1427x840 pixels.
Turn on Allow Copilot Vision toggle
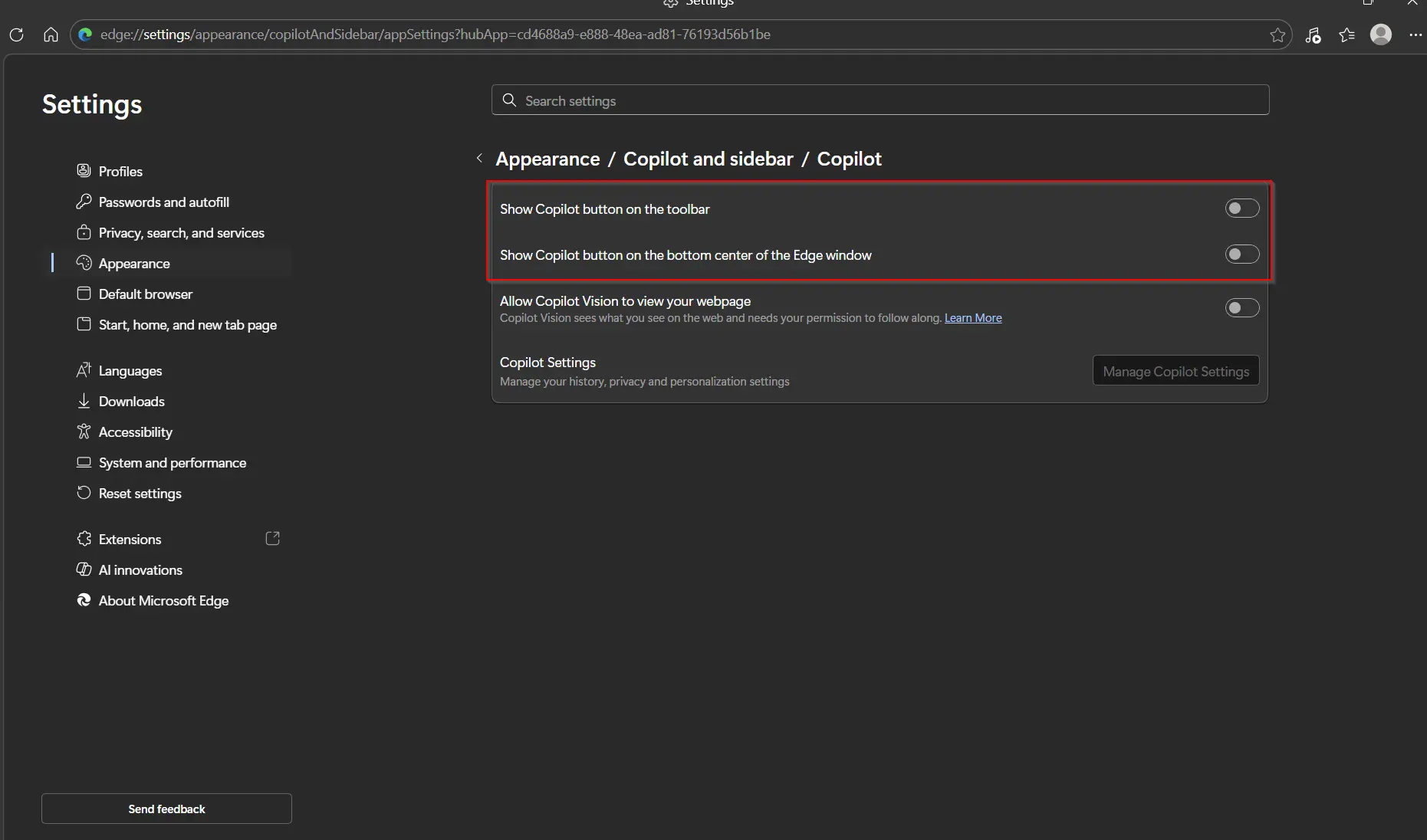pos(1241,308)
